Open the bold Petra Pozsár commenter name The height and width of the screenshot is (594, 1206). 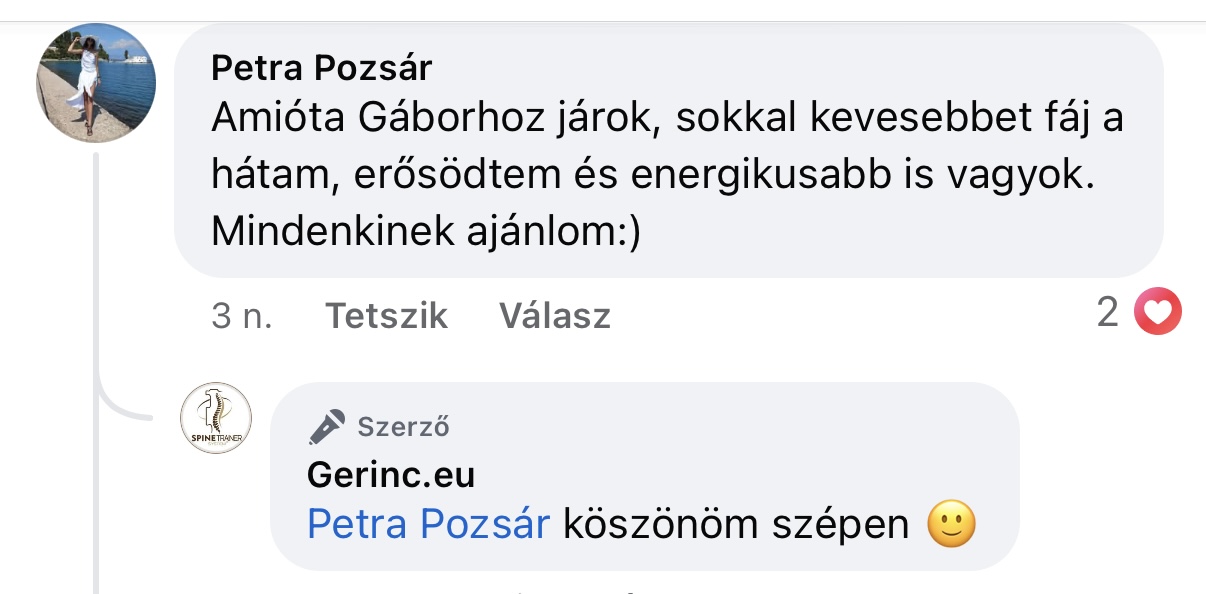click(x=321, y=69)
